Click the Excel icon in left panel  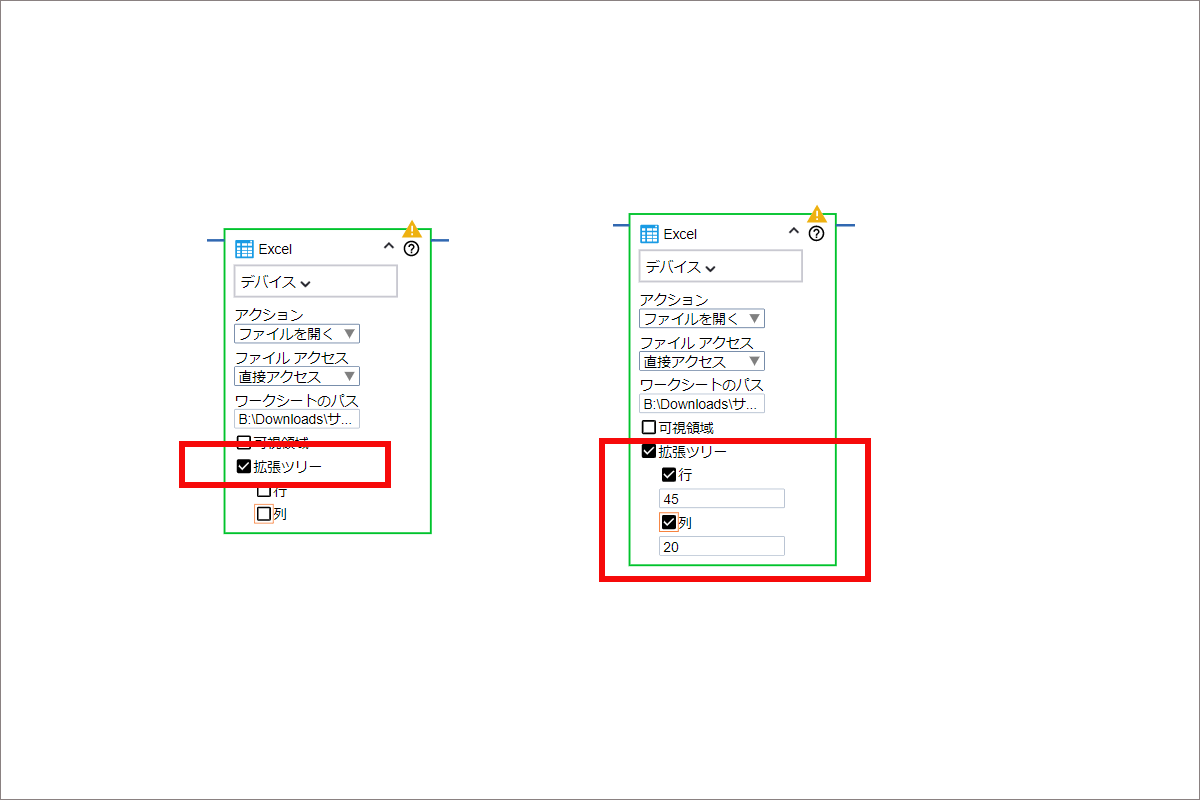pos(244,249)
